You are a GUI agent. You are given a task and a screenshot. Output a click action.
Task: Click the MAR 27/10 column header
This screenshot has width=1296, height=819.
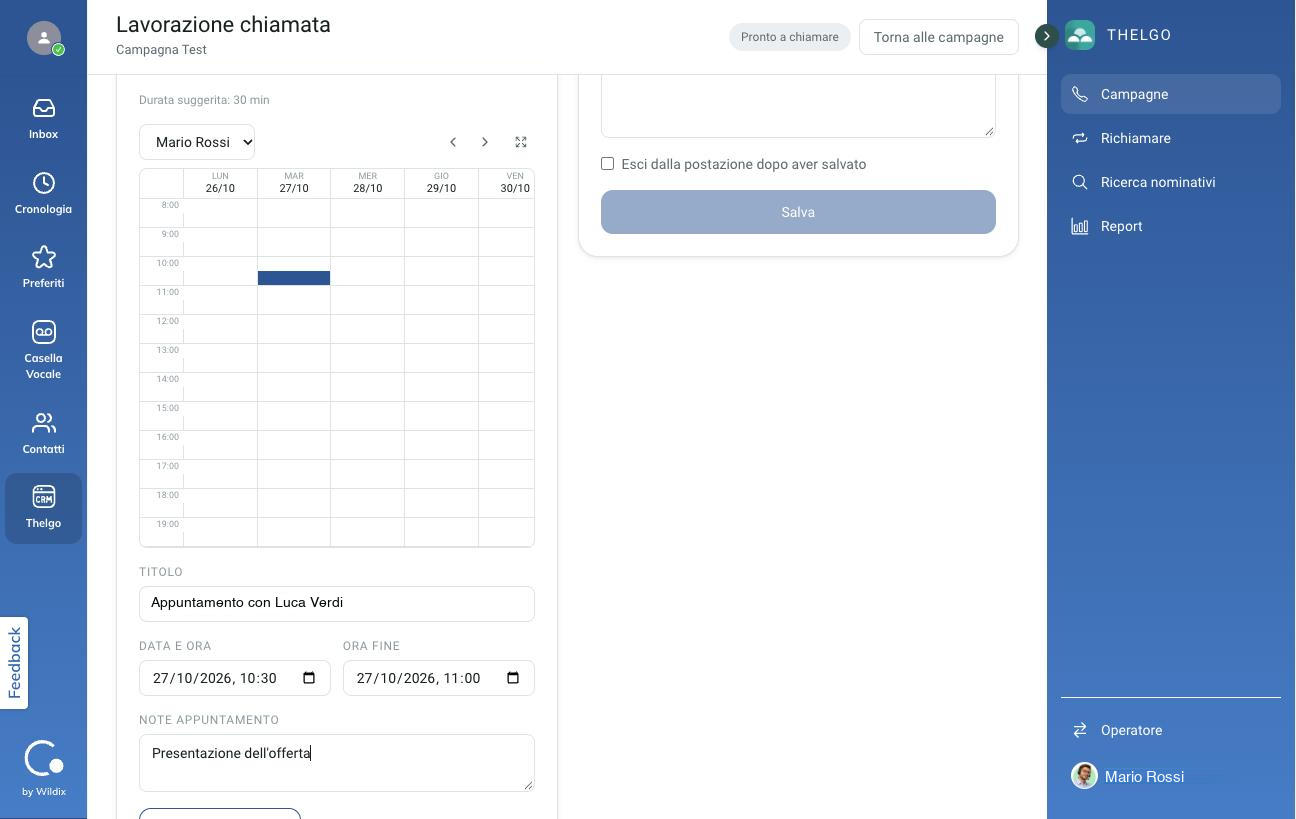click(294, 183)
